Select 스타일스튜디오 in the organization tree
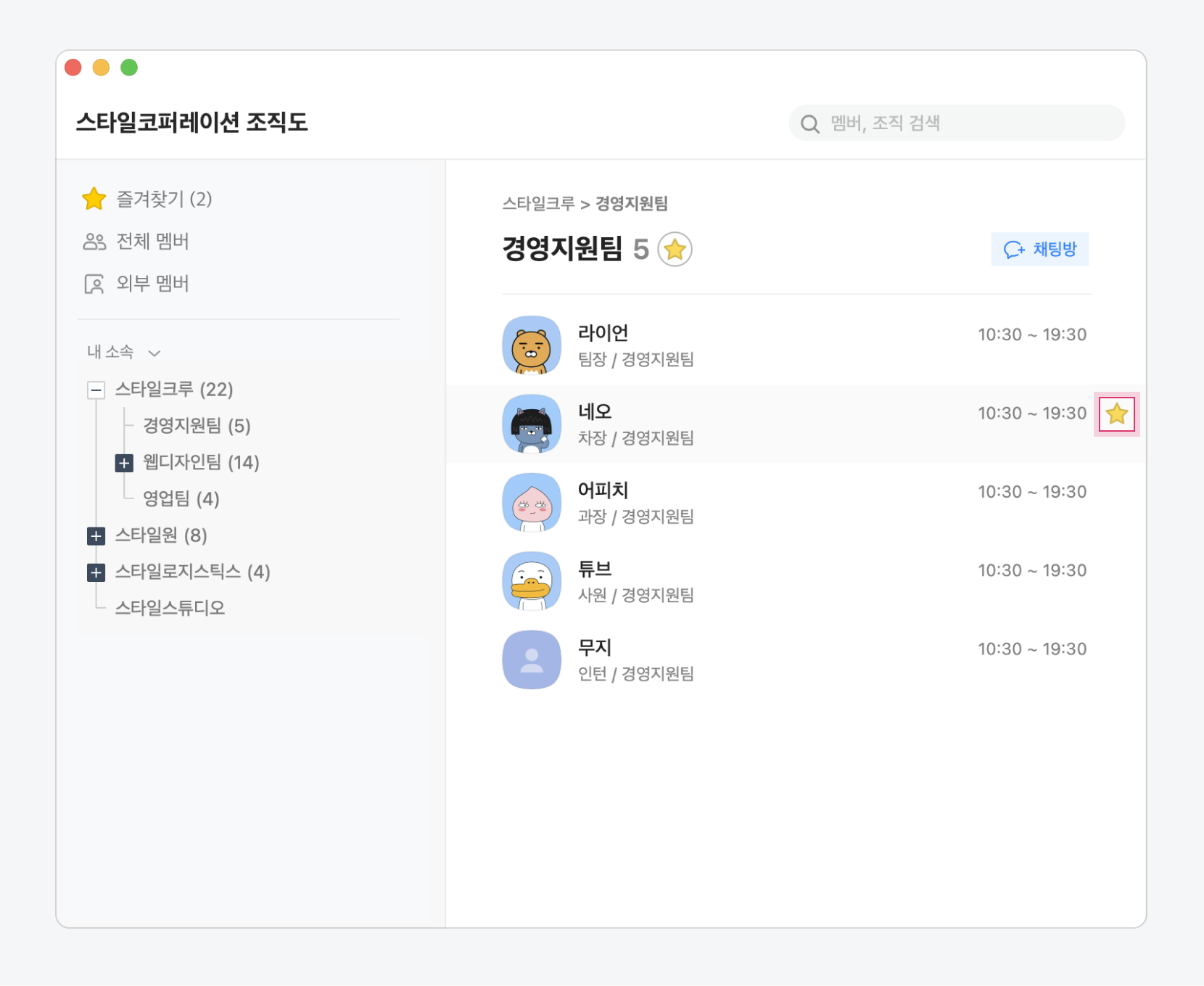The height and width of the screenshot is (986, 1204). pos(170,608)
